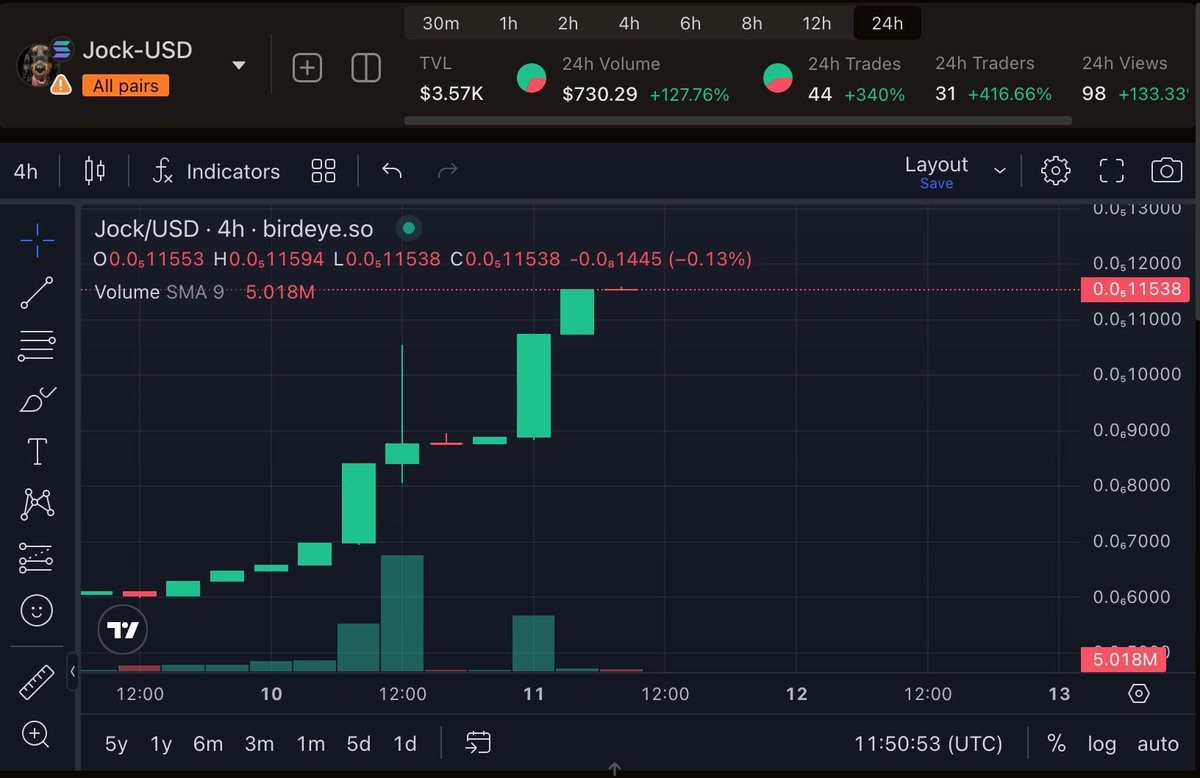Click the Save layout link

pos(936,183)
